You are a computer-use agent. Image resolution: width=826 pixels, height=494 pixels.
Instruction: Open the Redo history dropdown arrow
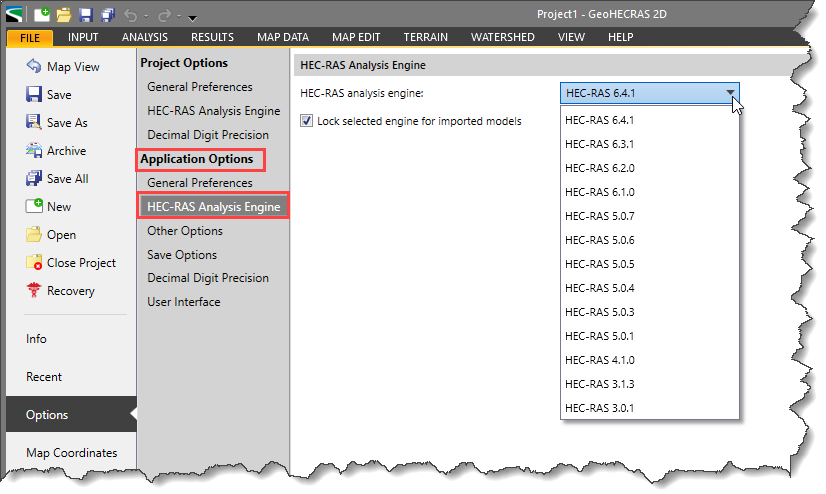pos(180,16)
